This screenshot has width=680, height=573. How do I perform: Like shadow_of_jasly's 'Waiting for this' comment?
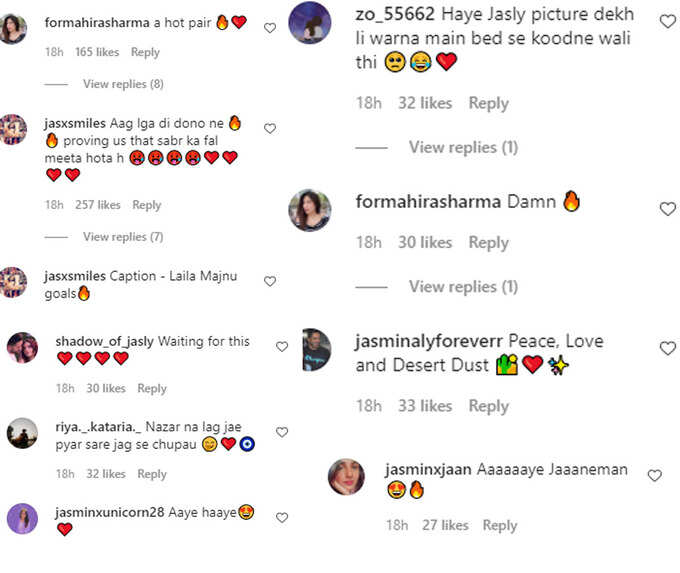[x=282, y=347]
